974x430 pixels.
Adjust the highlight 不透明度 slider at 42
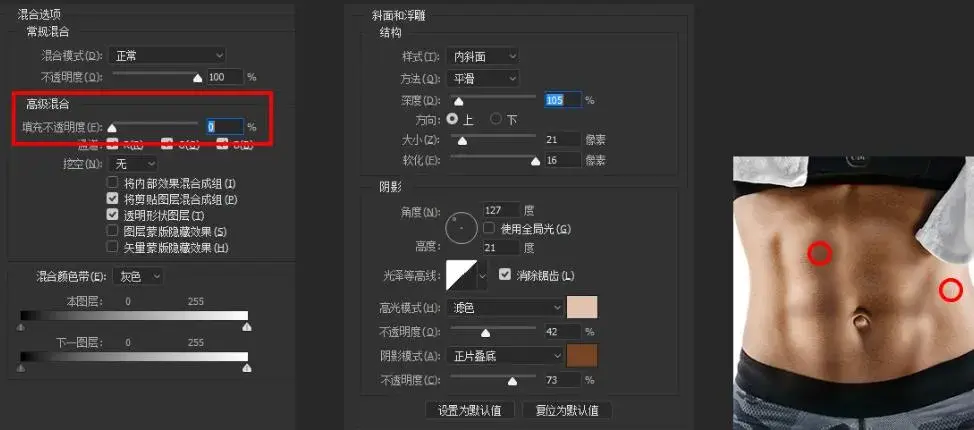coord(486,333)
